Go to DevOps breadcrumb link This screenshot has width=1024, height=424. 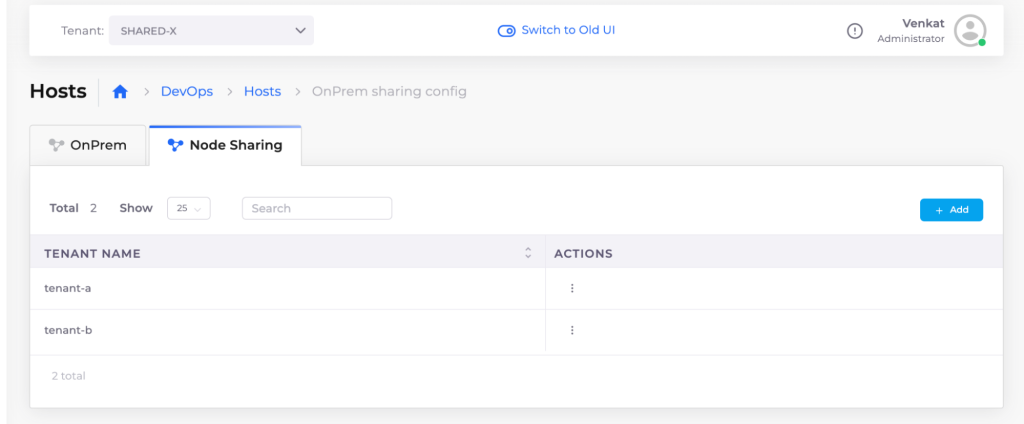click(x=187, y=92)
